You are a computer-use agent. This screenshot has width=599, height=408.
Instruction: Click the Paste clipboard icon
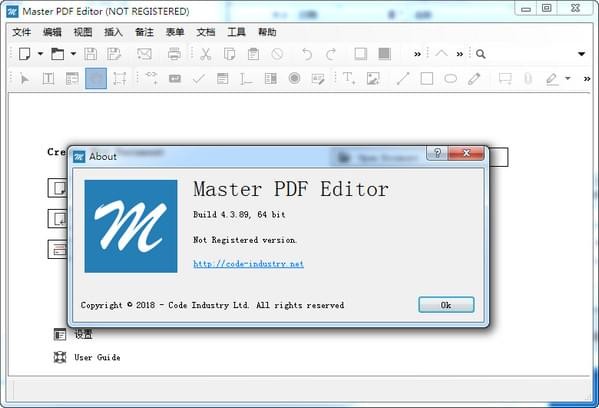[x=253, y=54]
